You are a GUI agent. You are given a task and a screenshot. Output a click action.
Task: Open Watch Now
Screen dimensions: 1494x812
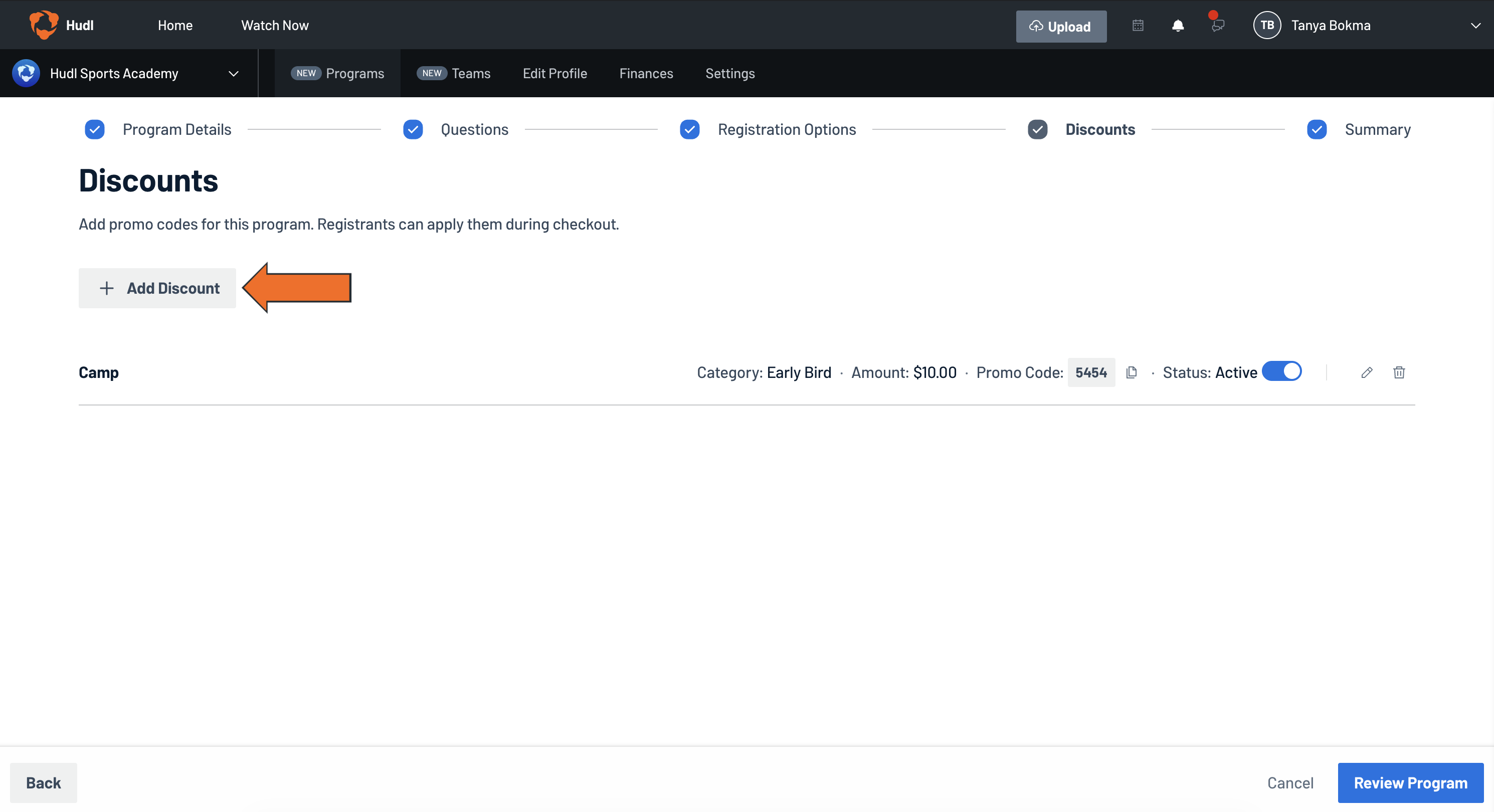pos(274,25)
